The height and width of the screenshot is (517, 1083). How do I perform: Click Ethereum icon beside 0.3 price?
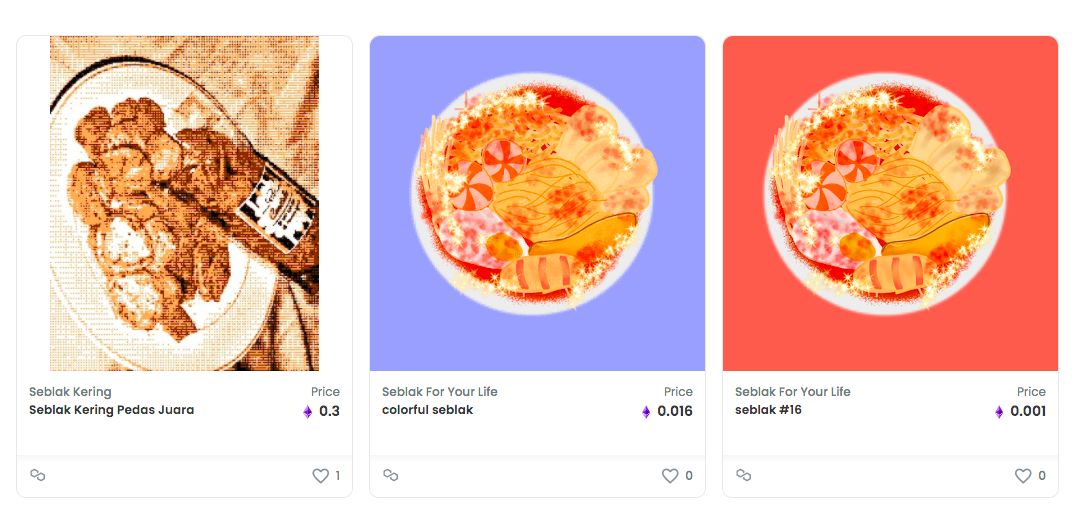coord(307,412)
